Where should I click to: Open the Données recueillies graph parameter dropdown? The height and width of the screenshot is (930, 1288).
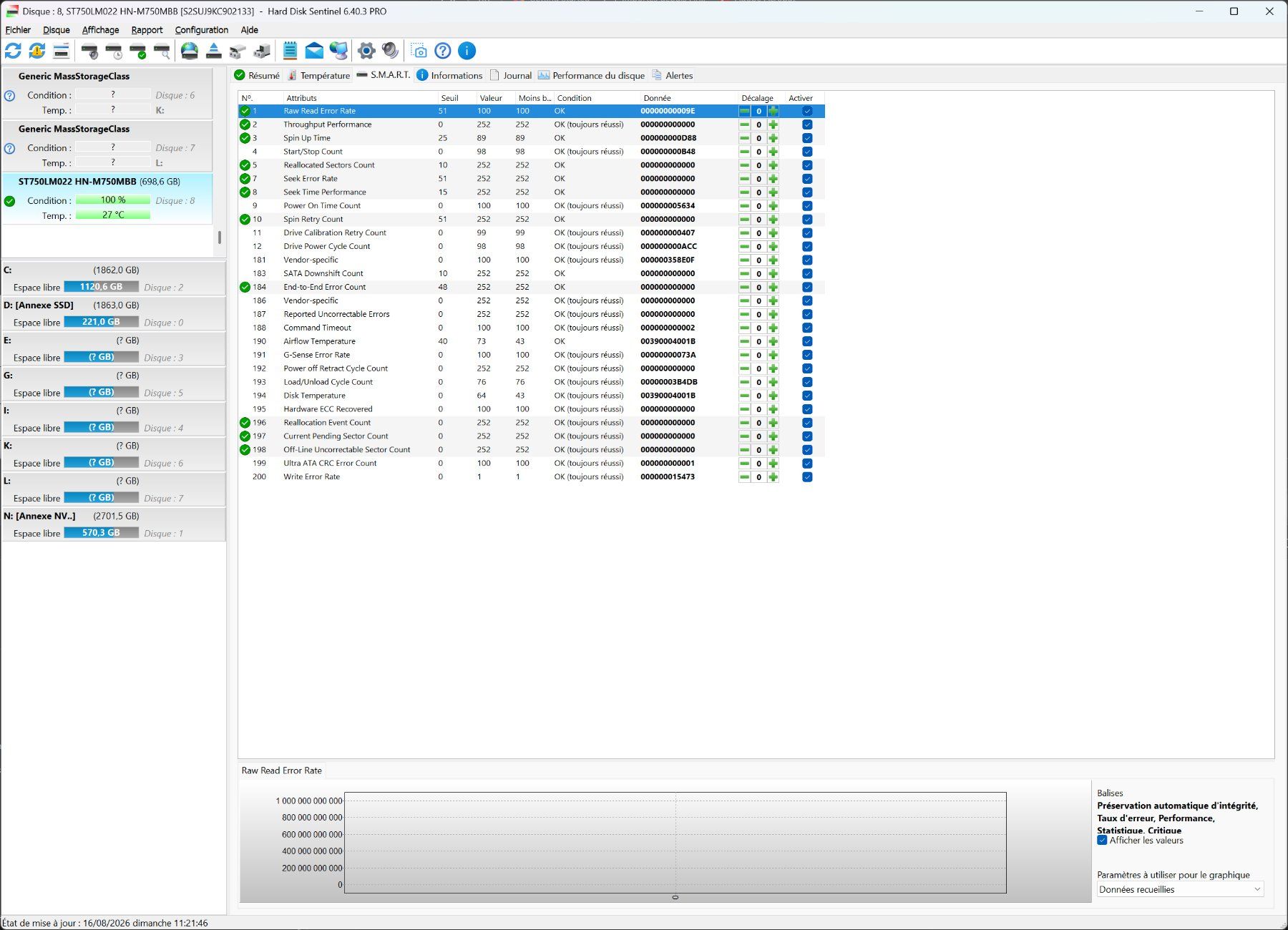1180,889
